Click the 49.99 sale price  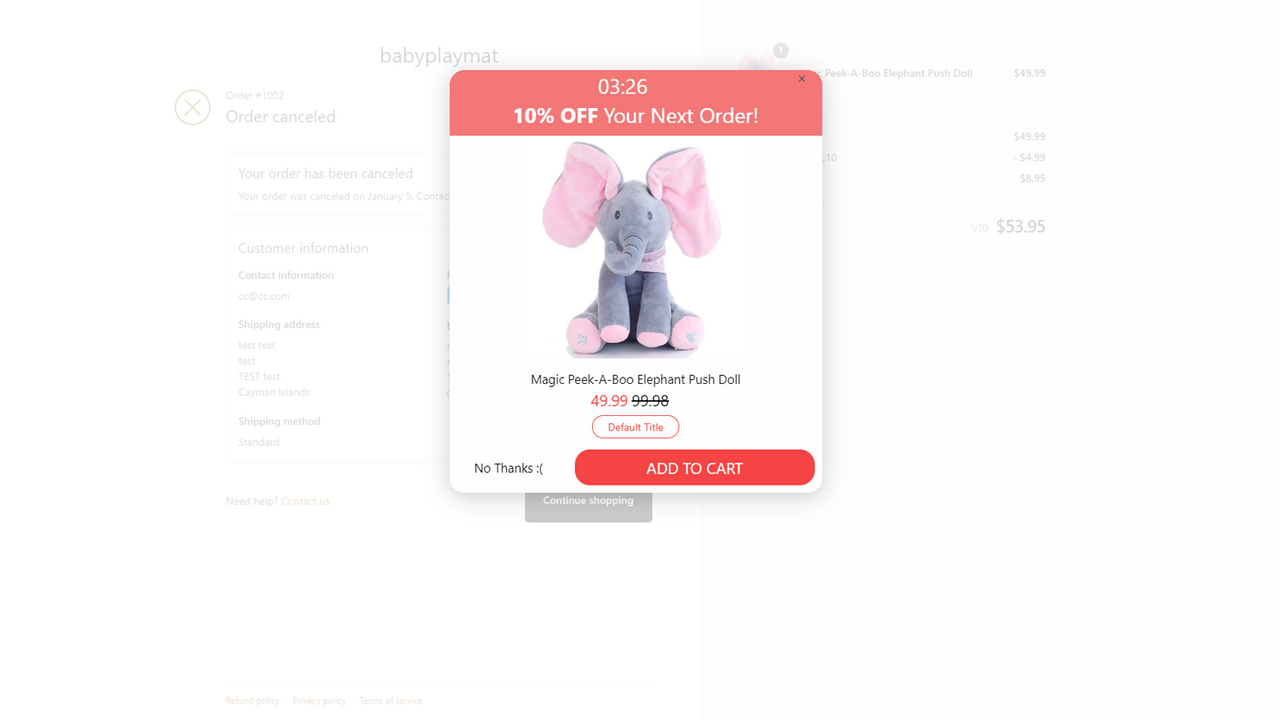pyautogui.click(x=609, y=401)
